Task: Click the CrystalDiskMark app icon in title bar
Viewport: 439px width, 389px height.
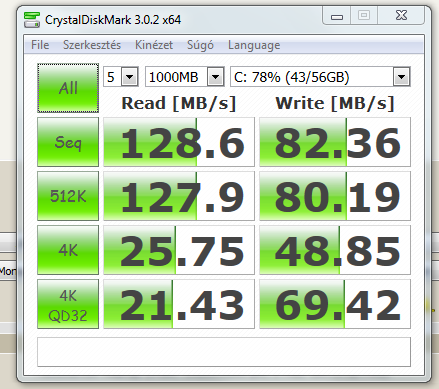Action: (32, 20)
